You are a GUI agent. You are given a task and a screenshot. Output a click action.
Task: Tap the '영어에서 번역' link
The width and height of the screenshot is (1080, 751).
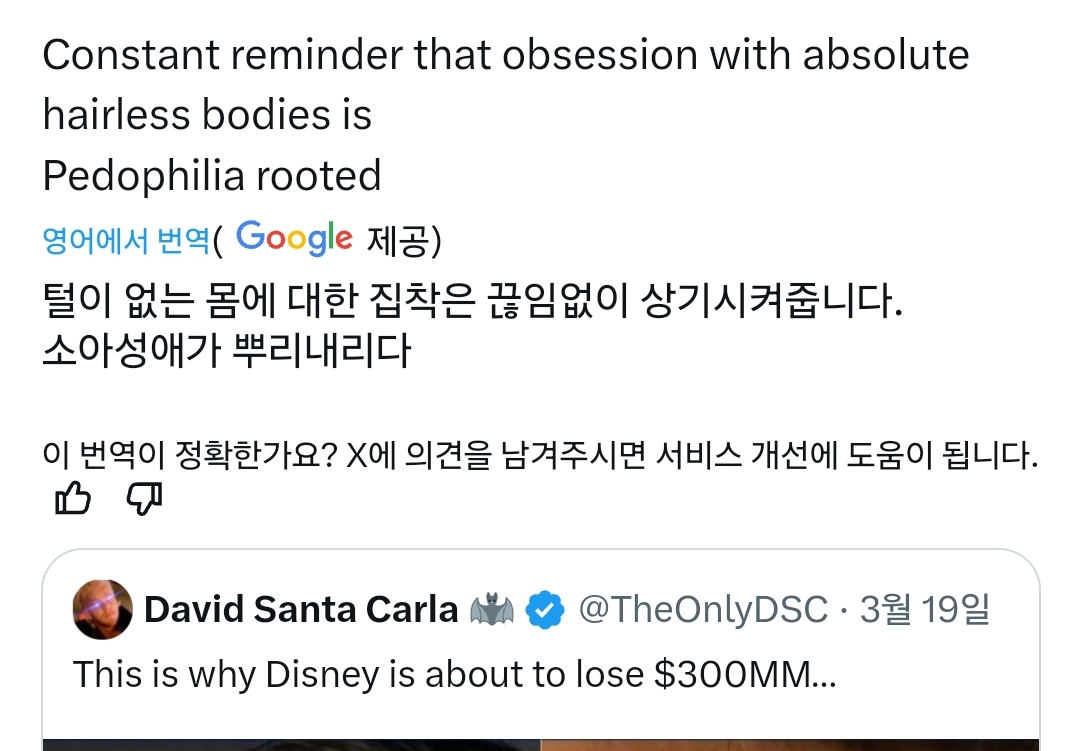coord(126,240)
